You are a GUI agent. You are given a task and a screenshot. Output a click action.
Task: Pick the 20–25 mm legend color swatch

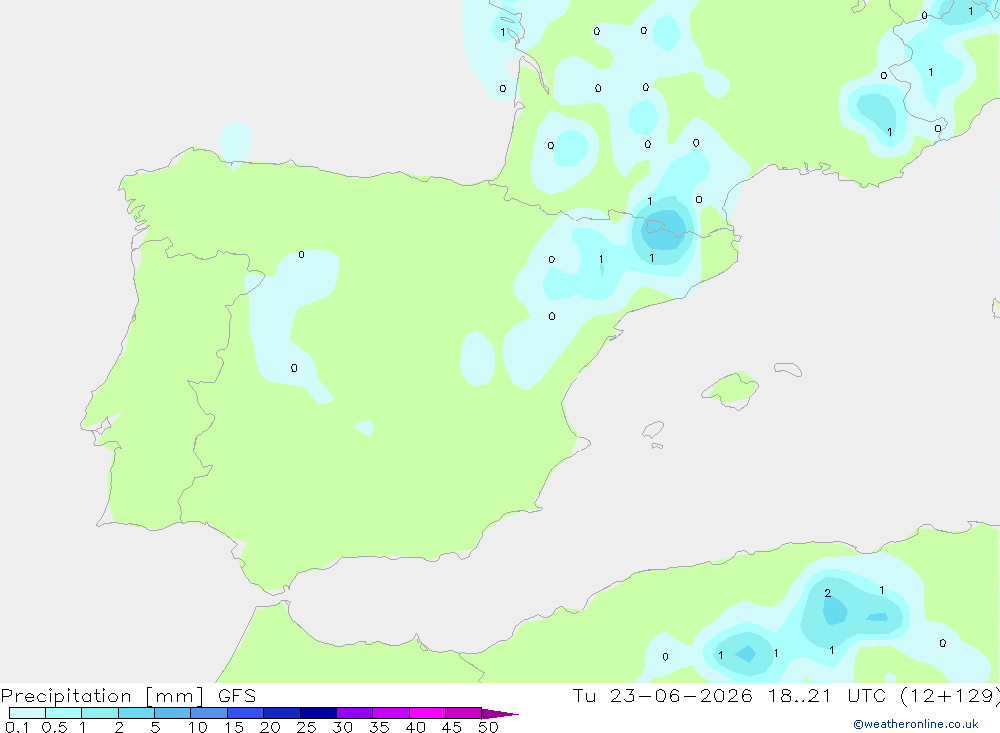282,713
